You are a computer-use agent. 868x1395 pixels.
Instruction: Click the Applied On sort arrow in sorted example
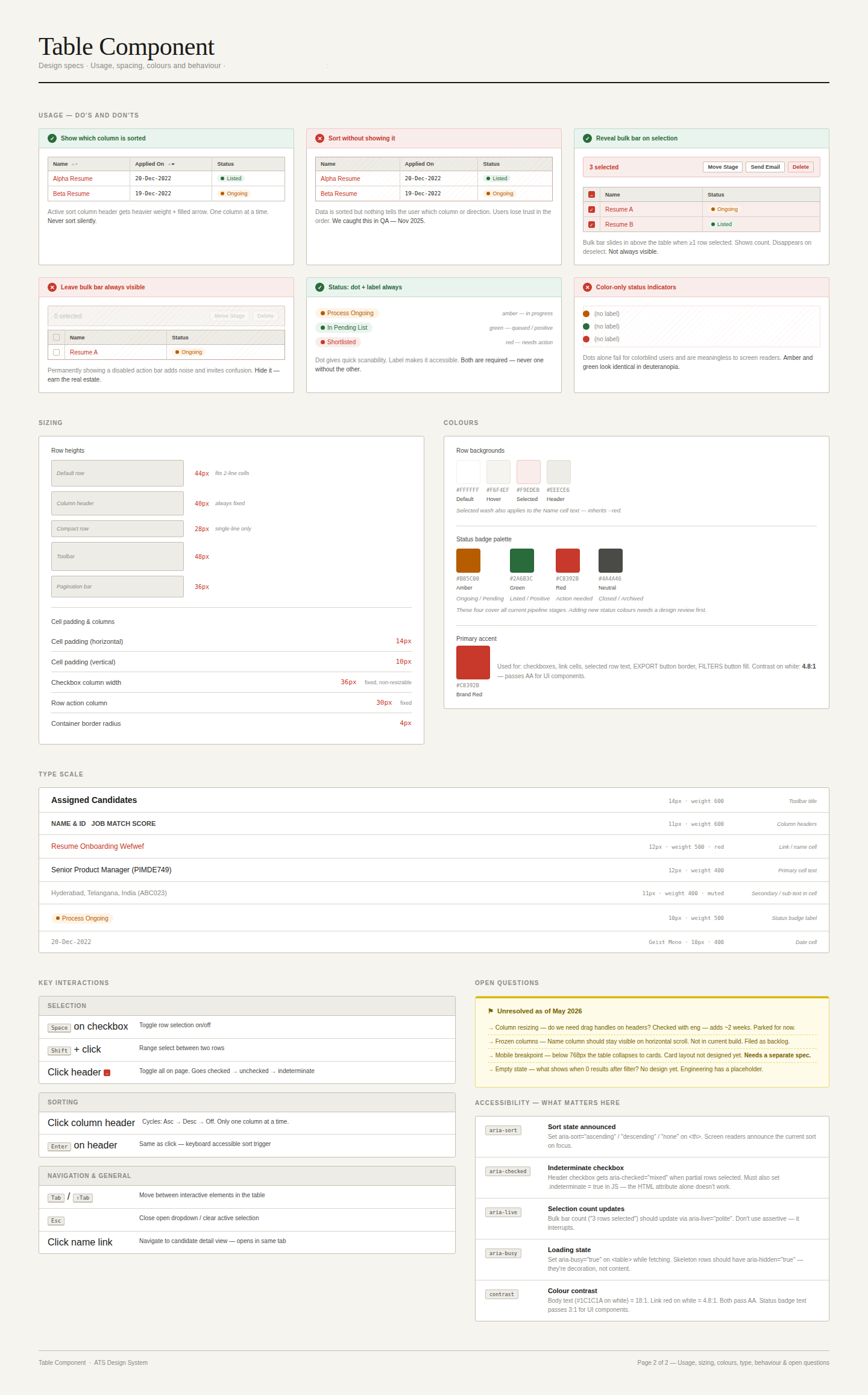tap(171, 165)
